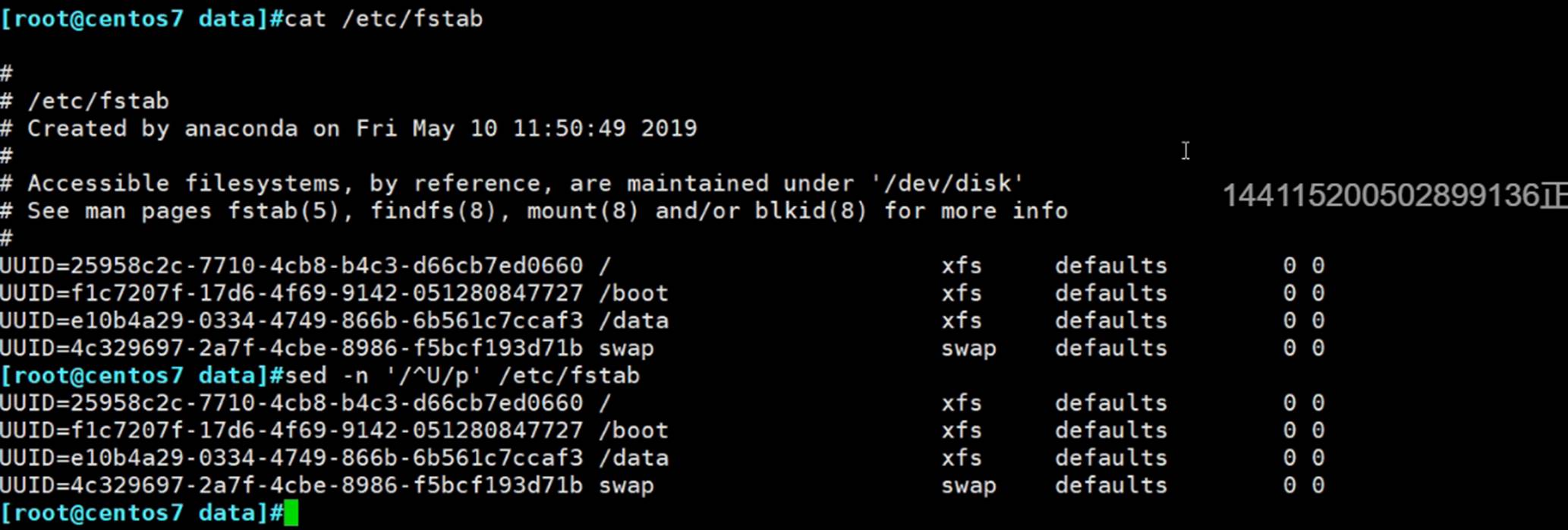1568x530 pixels.
Task: Click the UUID=25958c2c entry in the cat output
Action: [x=291, y=266]
